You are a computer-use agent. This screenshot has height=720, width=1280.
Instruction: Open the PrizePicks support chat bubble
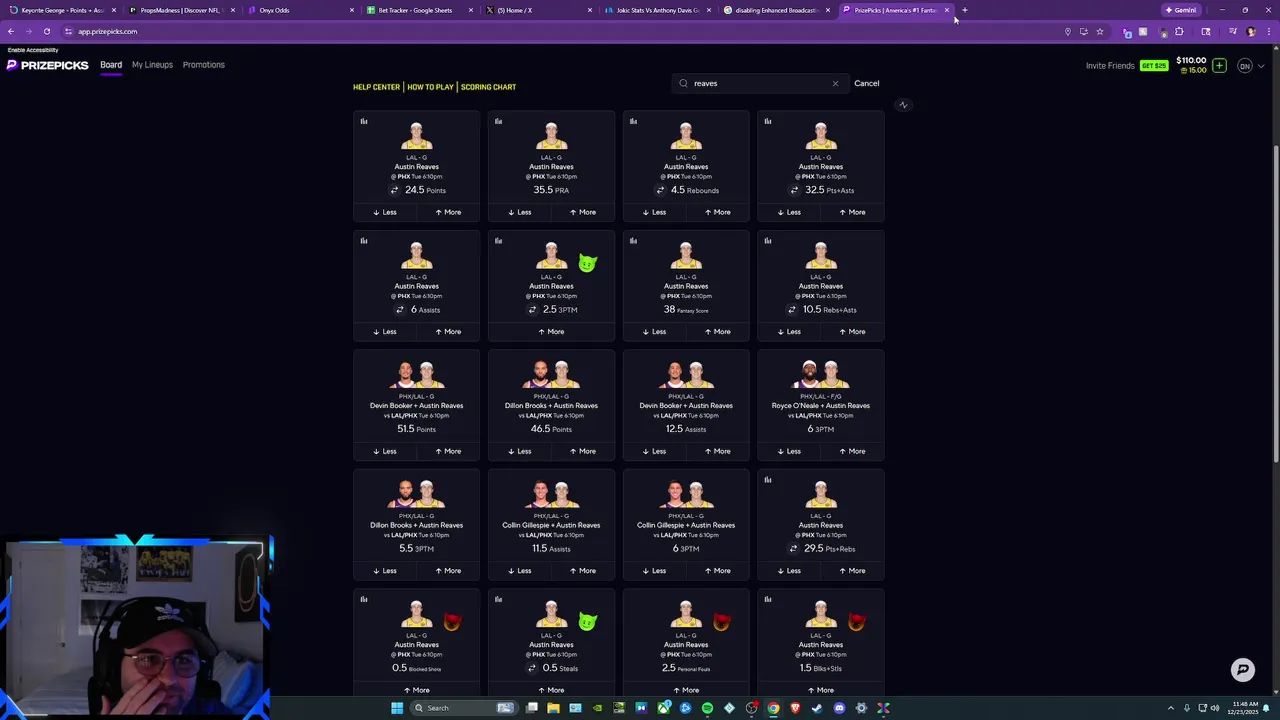(1243, 670)
